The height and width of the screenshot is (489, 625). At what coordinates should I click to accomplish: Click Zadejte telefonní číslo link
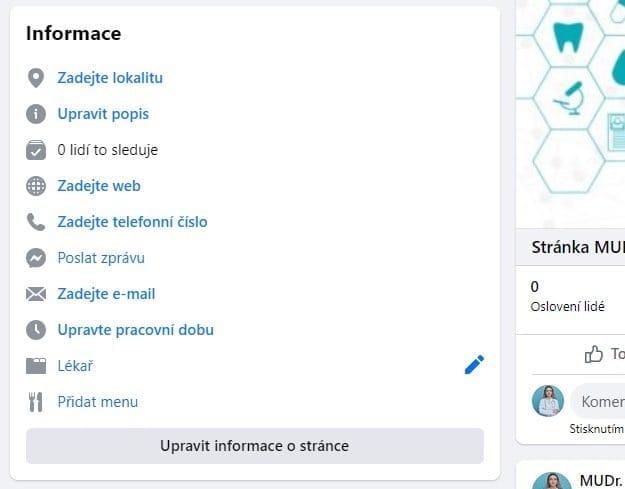click(x=132, y=222)
